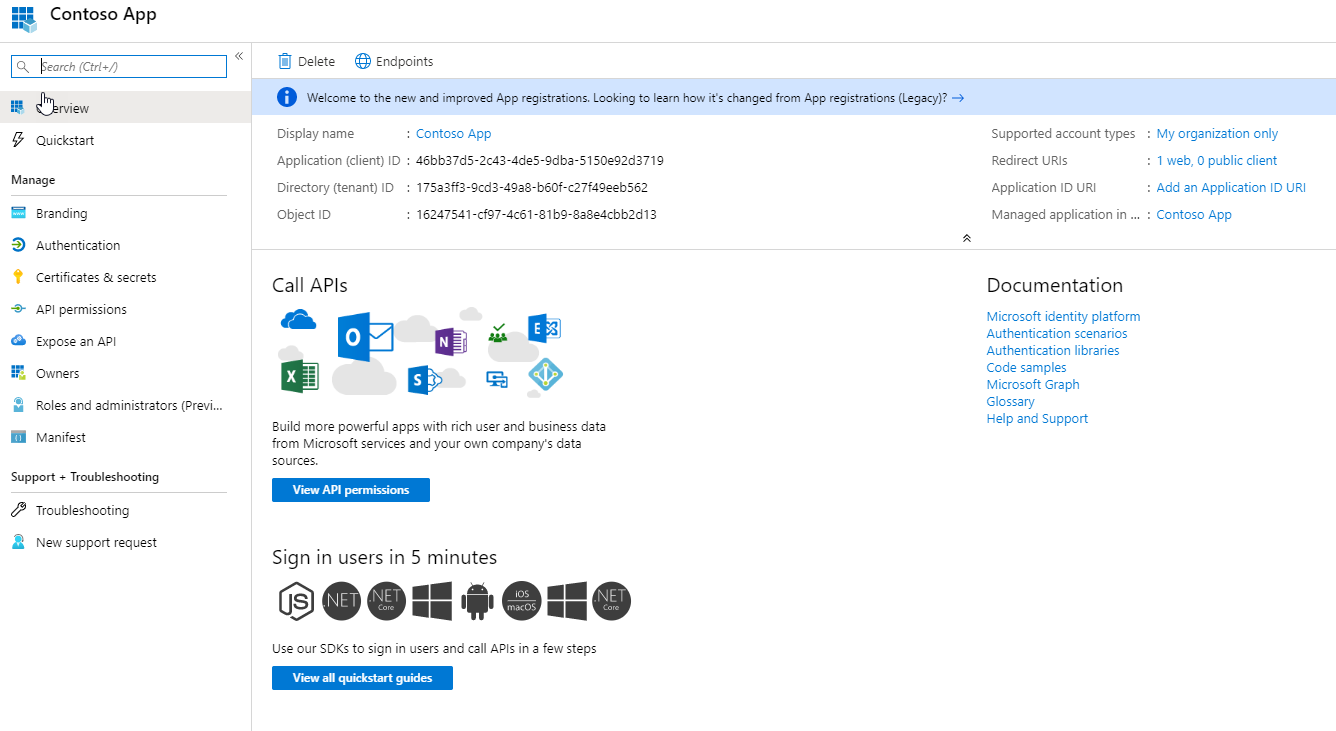Click the SharePoint icon under Call APIs

click(x=424, y=380)
